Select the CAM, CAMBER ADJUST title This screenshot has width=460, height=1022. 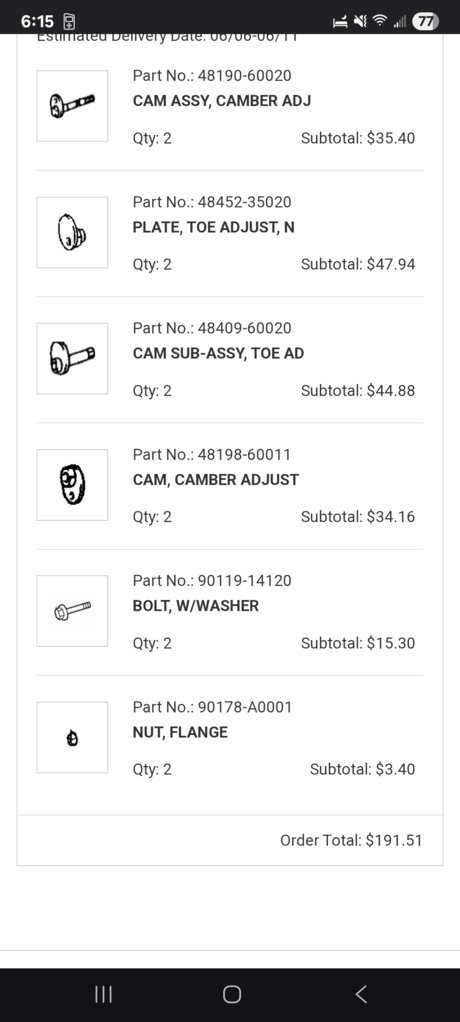point(216,480)
